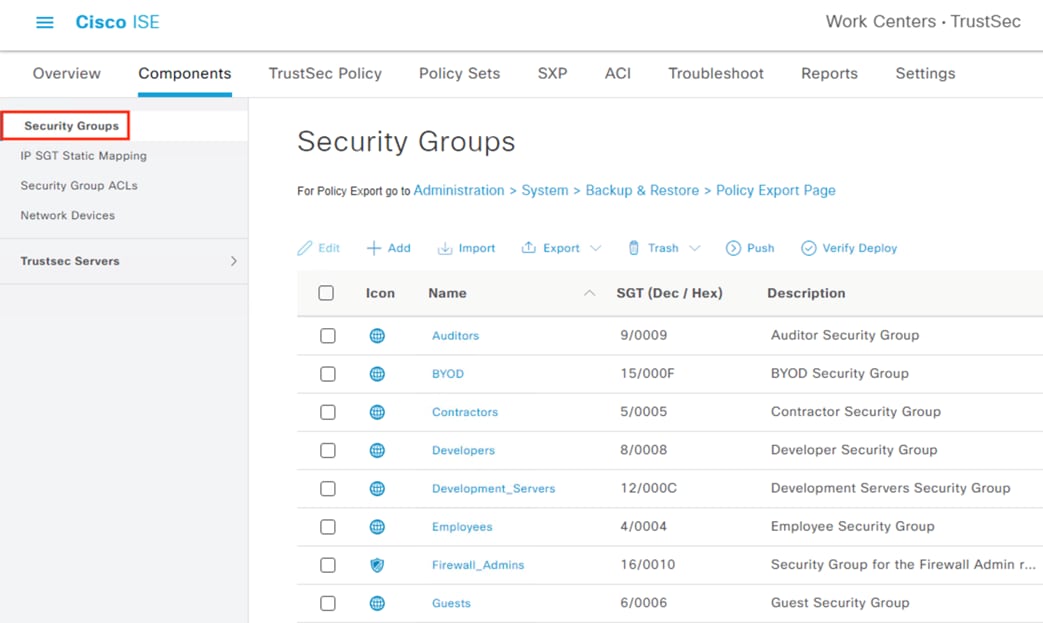Viewport: 1043px width, 623px height.
Task: Click the globe icon for Auditors
Action: tap(377, 336)
